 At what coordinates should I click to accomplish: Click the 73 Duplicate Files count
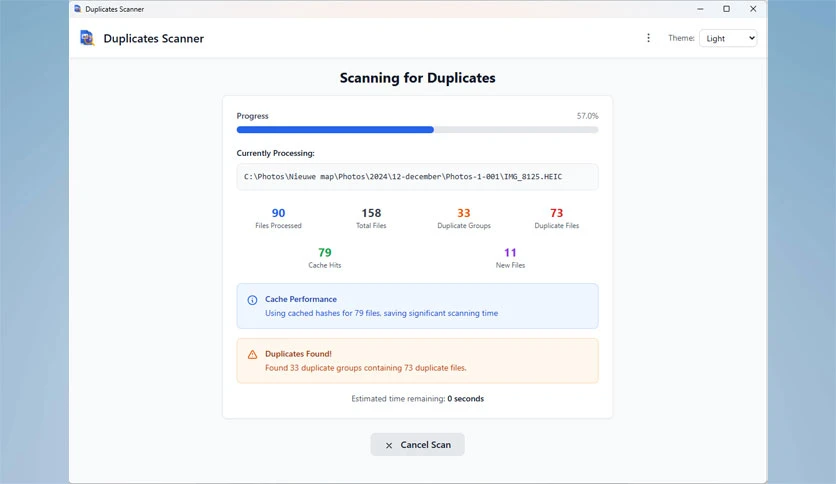(557, 213)
